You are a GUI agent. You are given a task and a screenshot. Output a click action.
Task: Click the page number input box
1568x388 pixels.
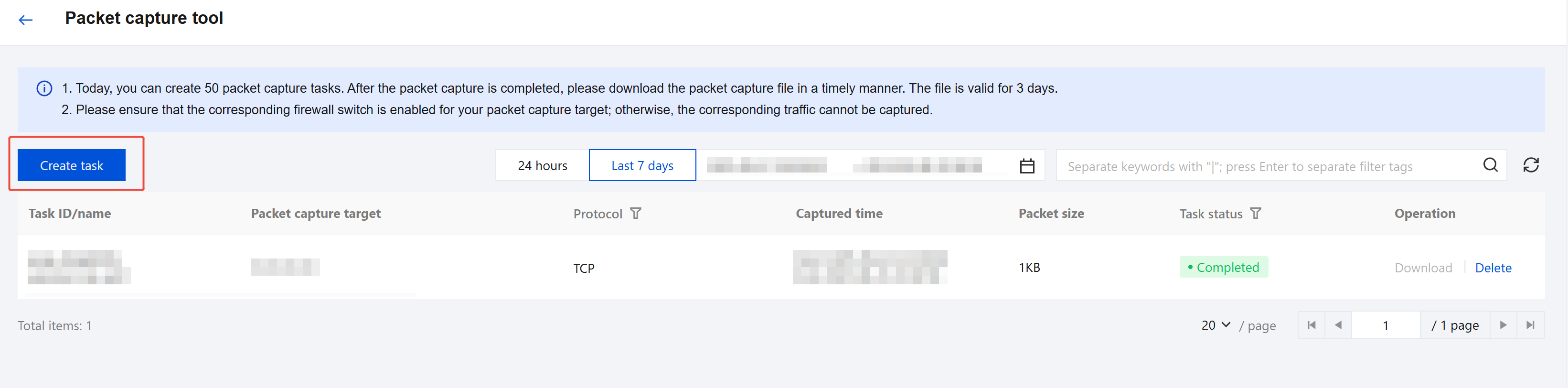click(1386, 325)
